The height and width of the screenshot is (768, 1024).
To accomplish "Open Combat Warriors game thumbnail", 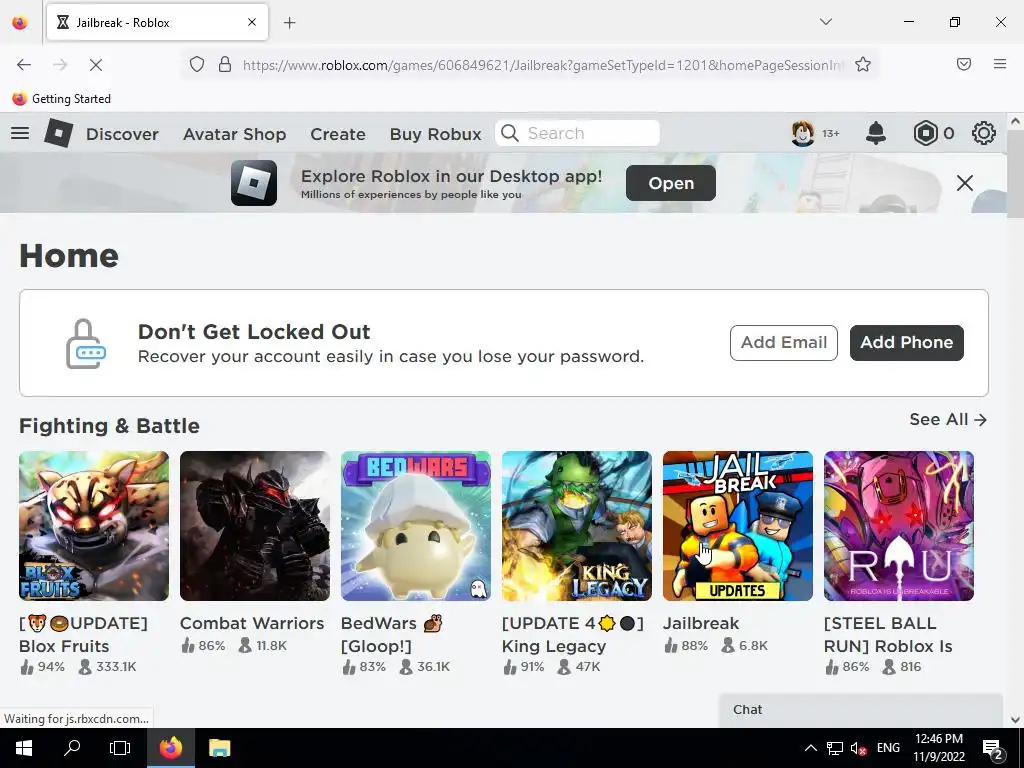I will 255,526.
